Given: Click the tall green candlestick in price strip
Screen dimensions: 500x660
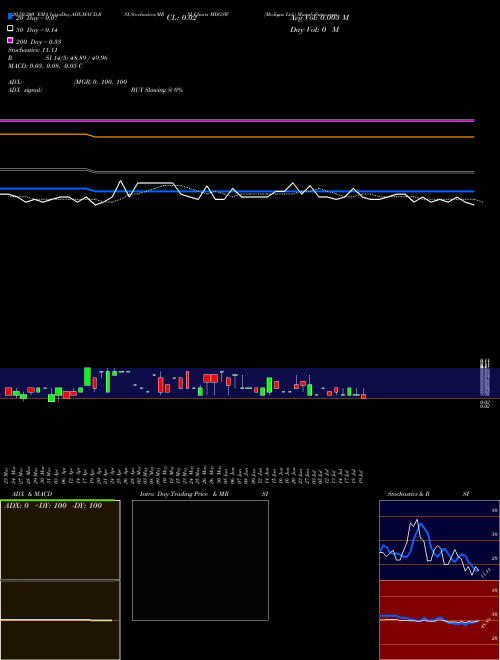Looking at the screenshot, I should coord(88,376).
